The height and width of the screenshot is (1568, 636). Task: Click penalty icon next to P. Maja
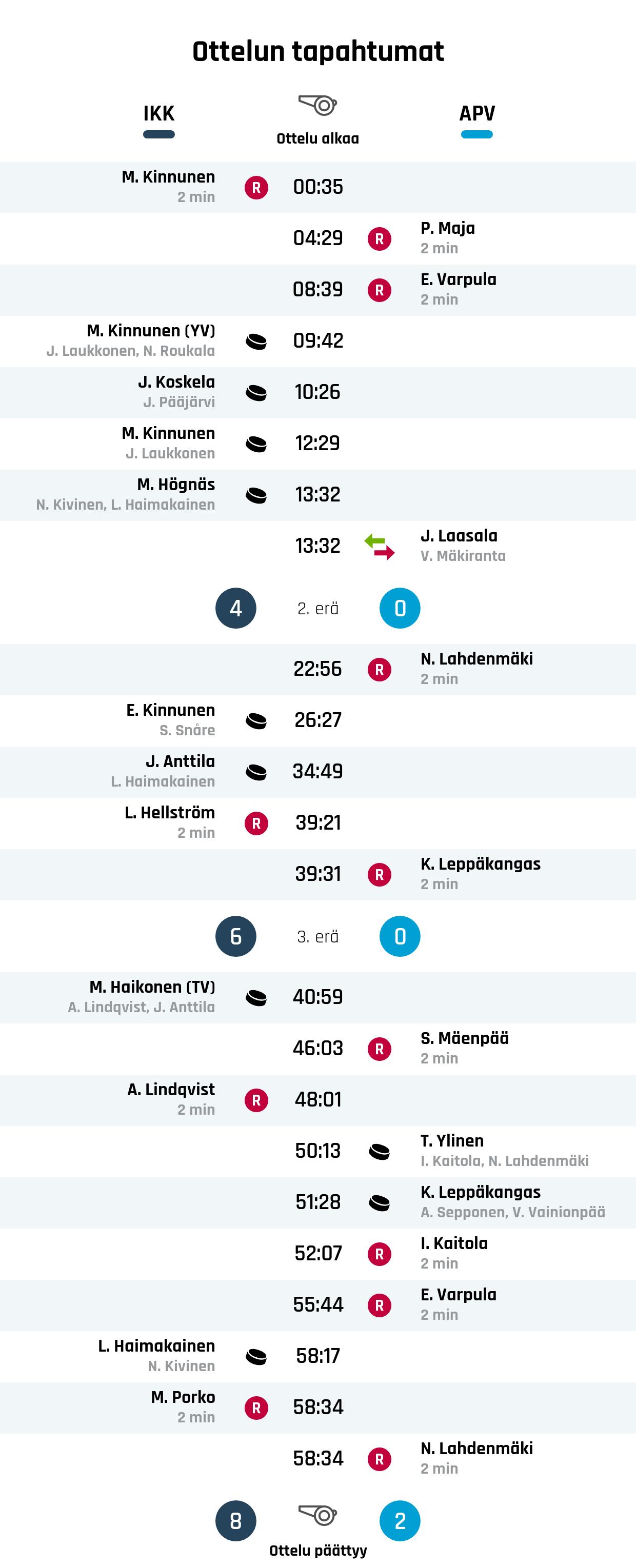click(379, 238)
